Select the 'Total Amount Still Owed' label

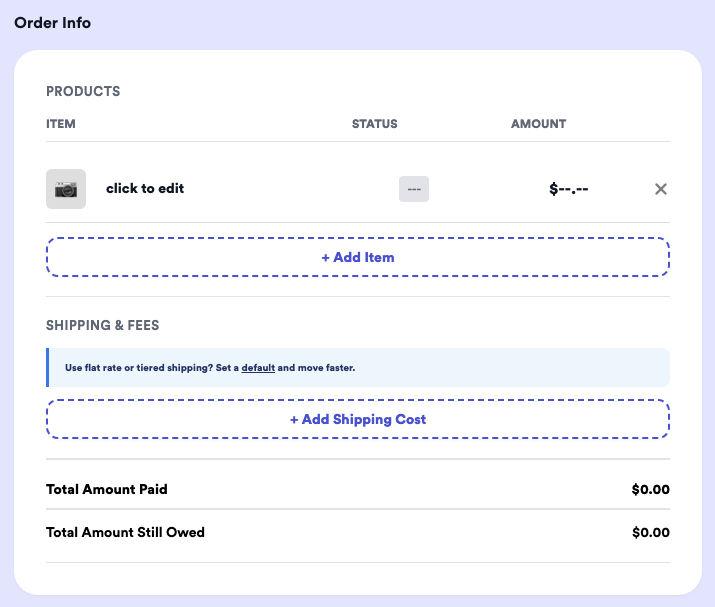125,532
